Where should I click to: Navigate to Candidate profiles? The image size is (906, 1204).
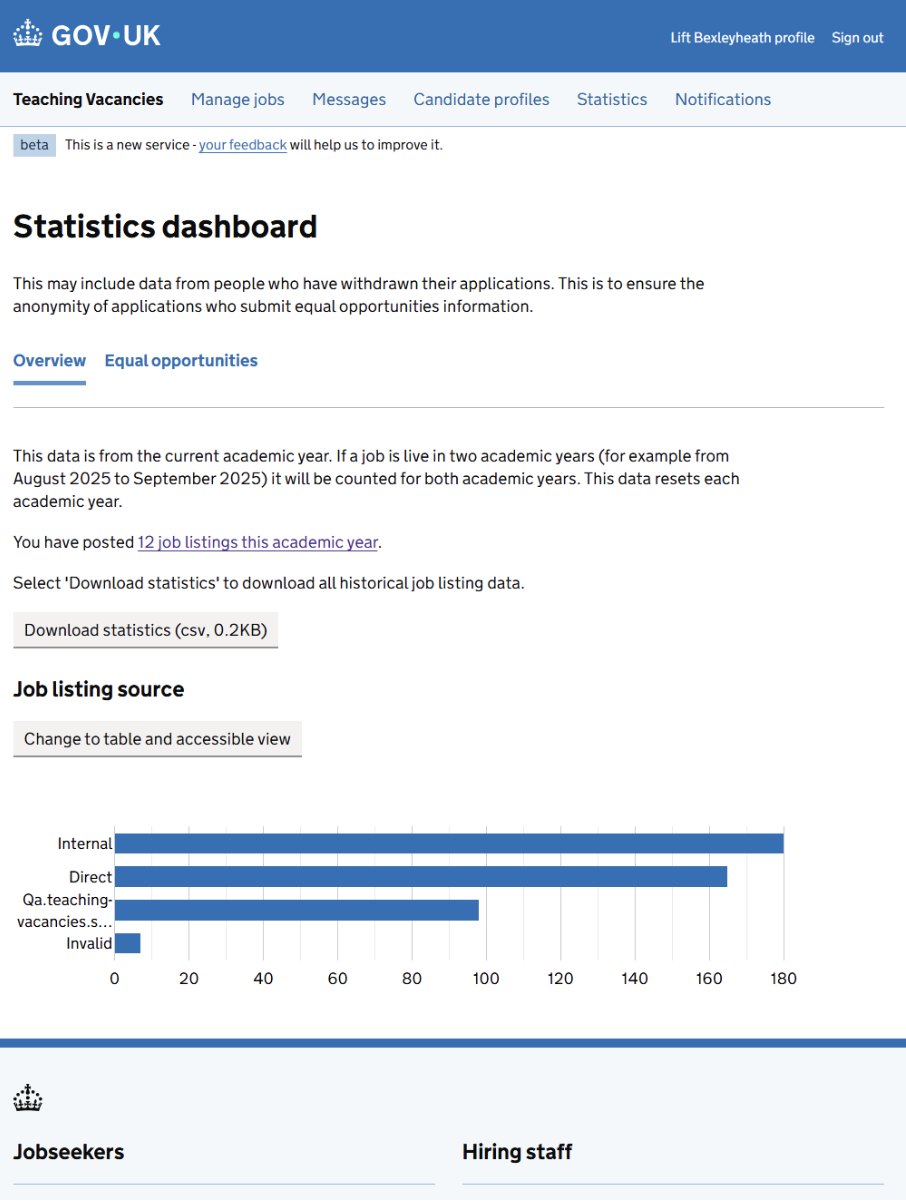[481, 99]
